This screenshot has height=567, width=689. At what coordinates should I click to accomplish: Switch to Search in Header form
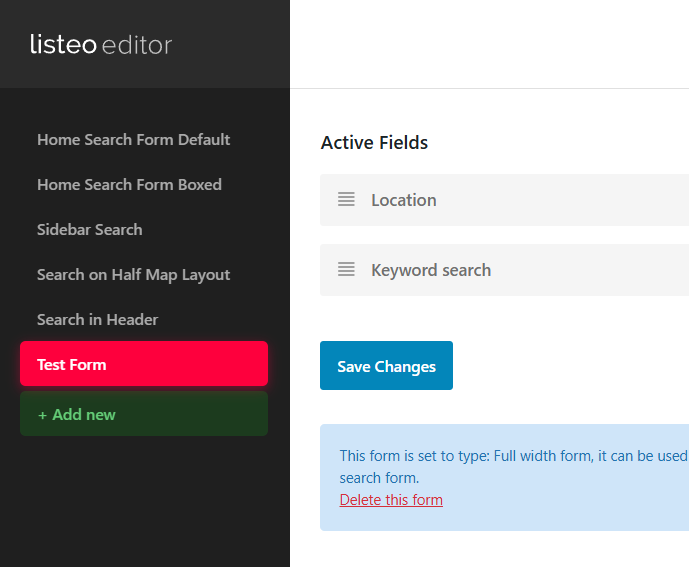tap(97, 320)
